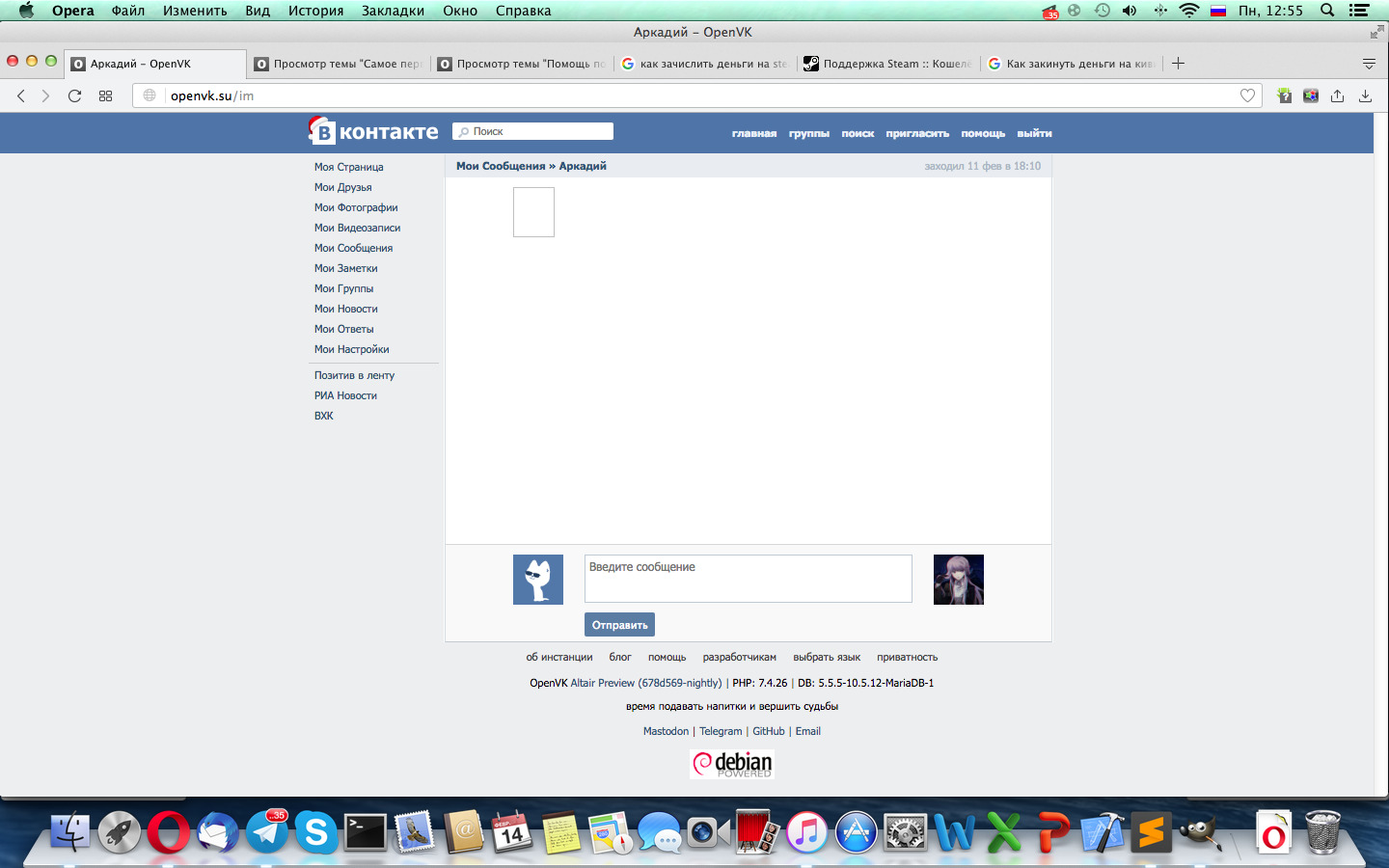Open Spotlight search in the menu bar
The image size is (1389, 868).
(1327, 11)
